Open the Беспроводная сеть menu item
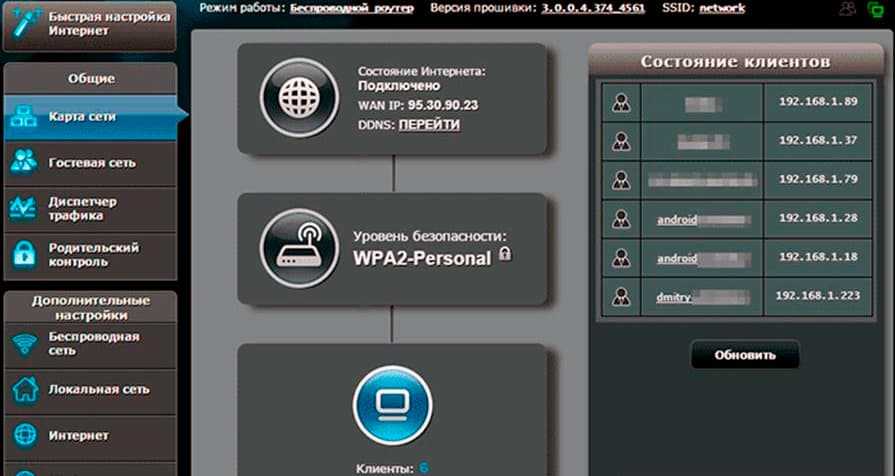 tap(90, 345)
